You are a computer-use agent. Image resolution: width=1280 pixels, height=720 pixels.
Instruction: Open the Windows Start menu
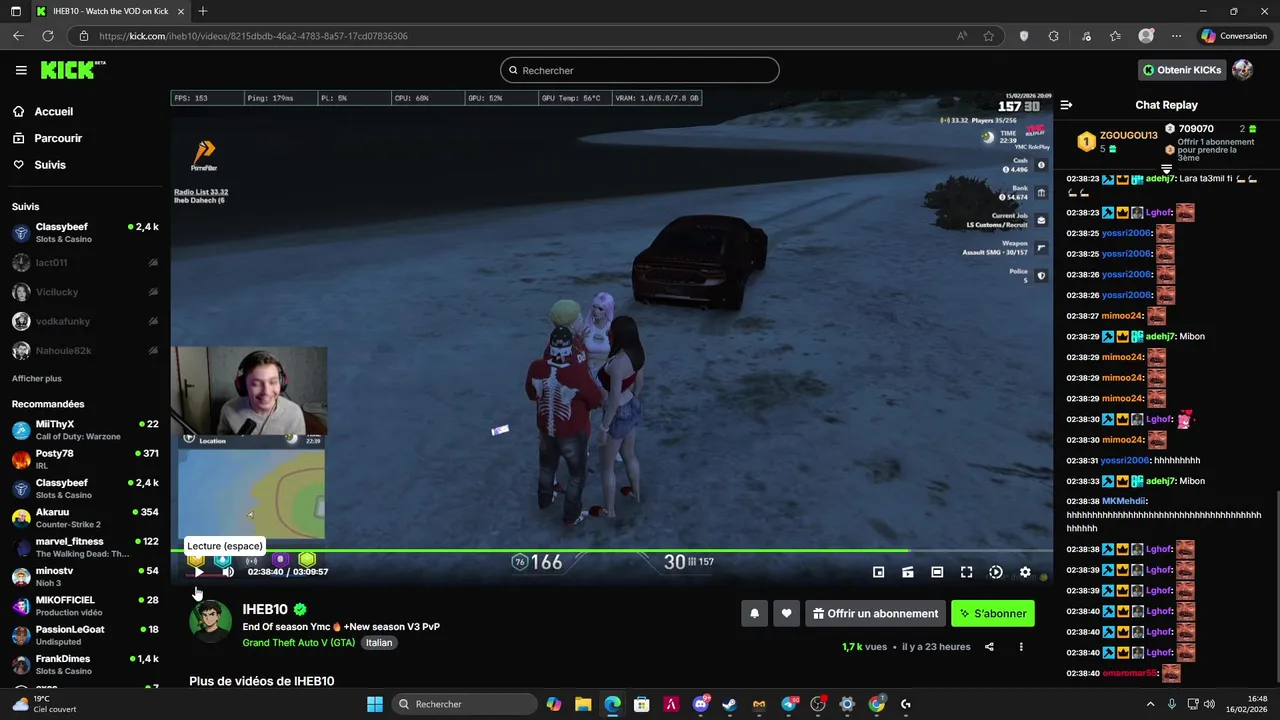(375, 704)
